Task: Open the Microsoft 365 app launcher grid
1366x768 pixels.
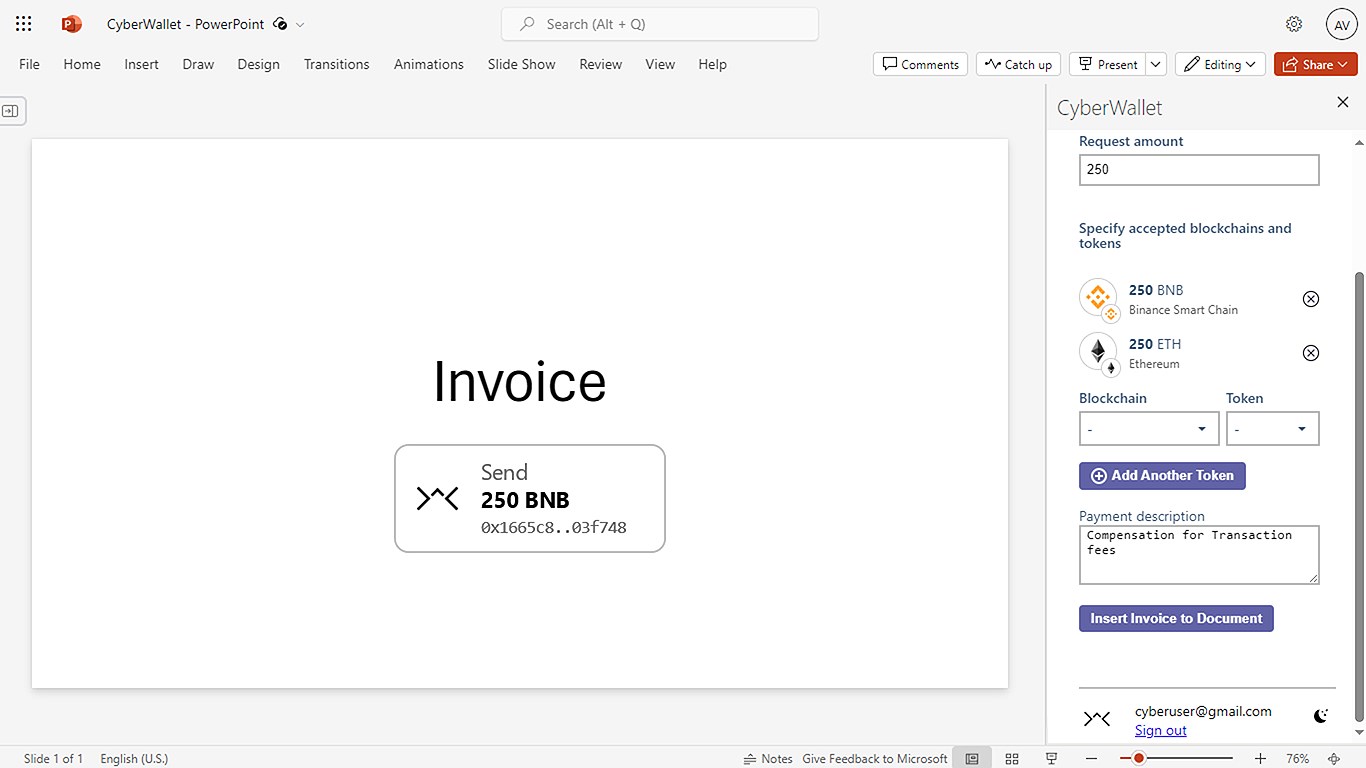Action: 24,24
